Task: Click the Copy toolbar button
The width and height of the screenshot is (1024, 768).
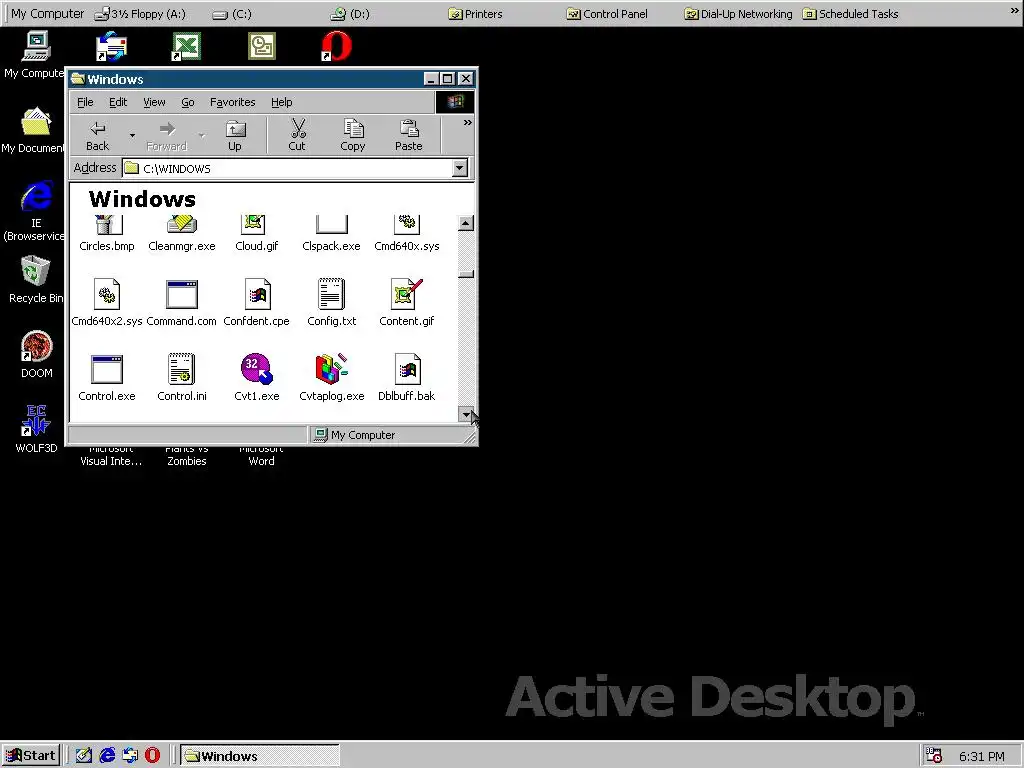Action: point(353,136)
